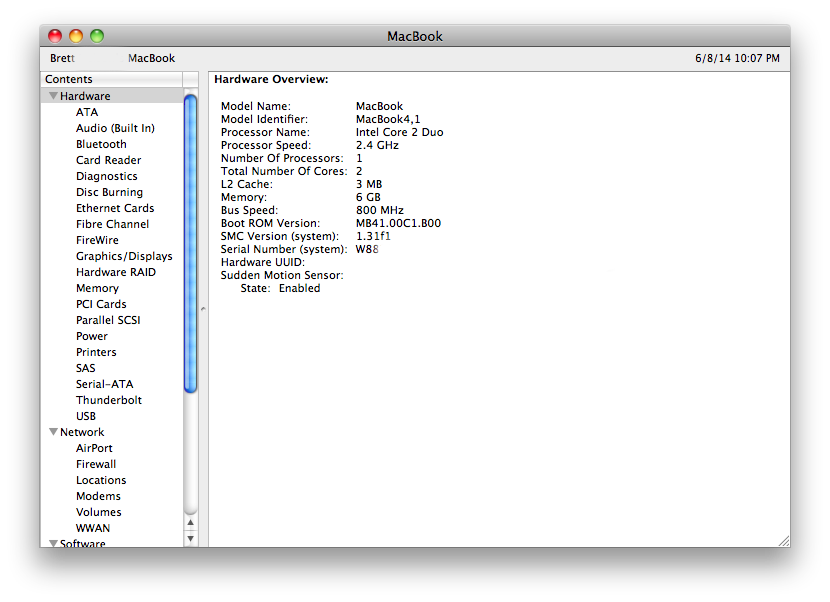Click the Intel Core 2 Duo value
The image size is (830, 602).
(400, 132)
